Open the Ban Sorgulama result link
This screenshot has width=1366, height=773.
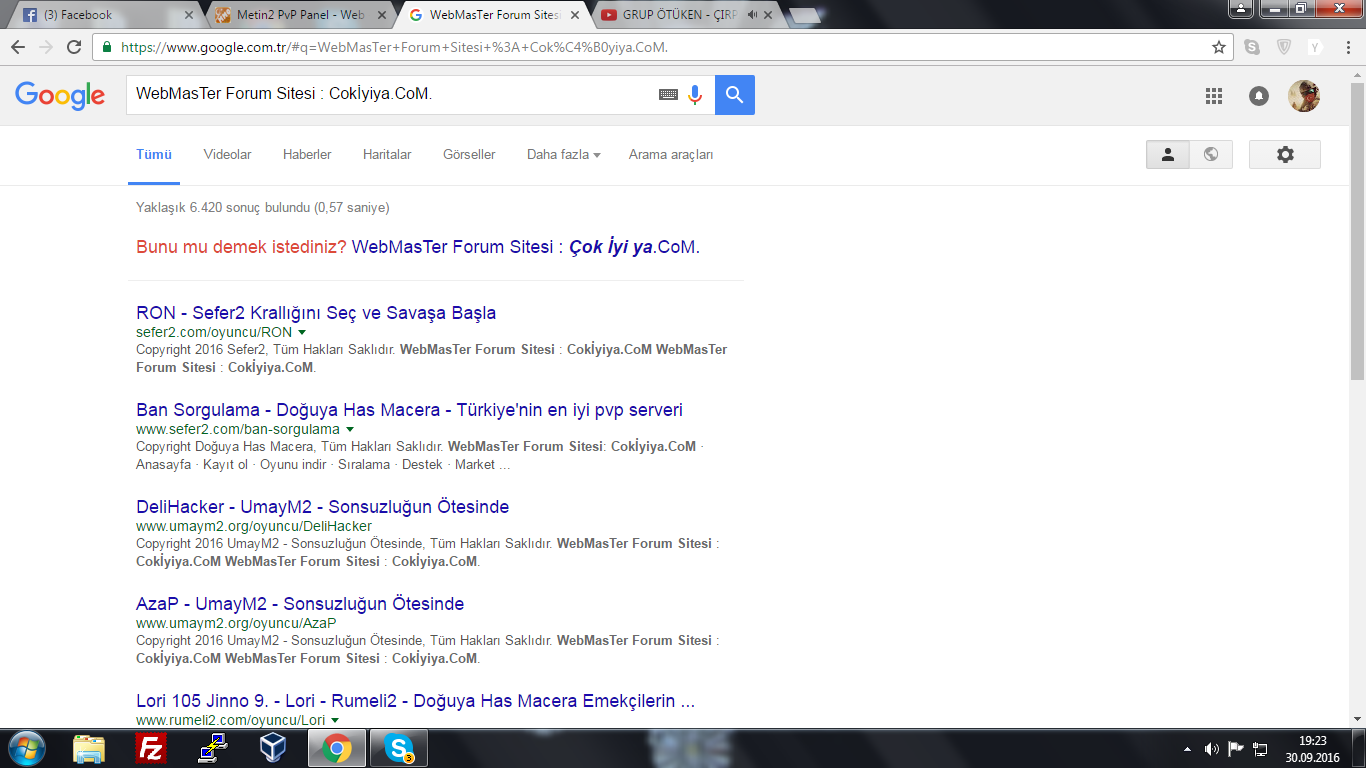(410, 410)
